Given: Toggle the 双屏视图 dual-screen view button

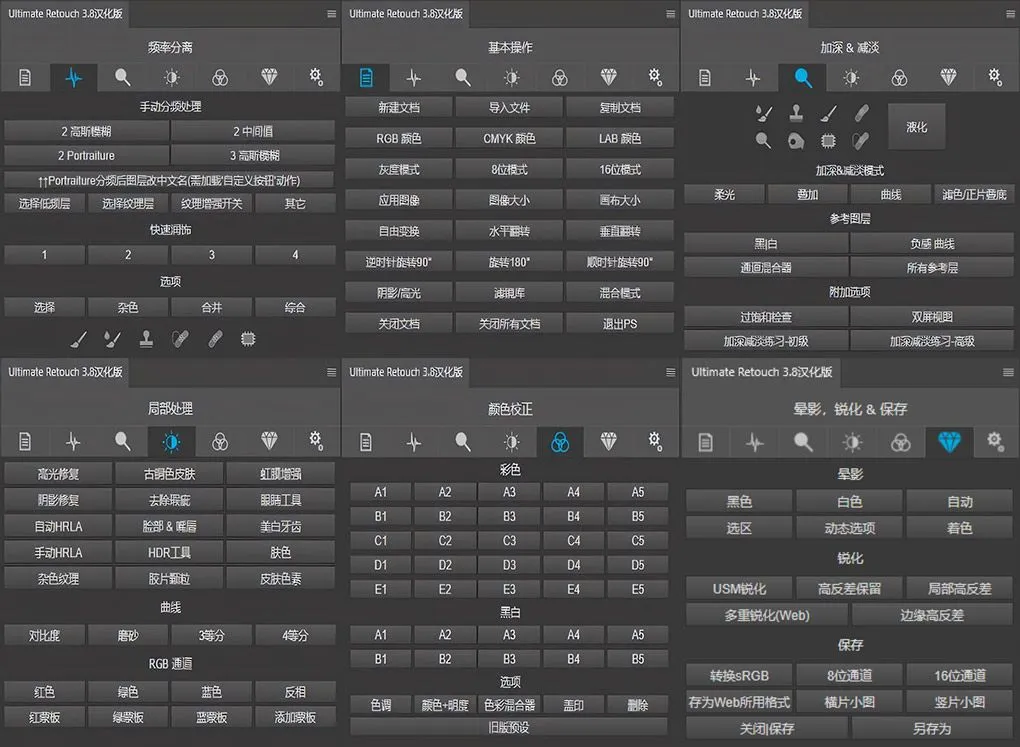Looking at the screenshot, I should [x=932, y=316].
